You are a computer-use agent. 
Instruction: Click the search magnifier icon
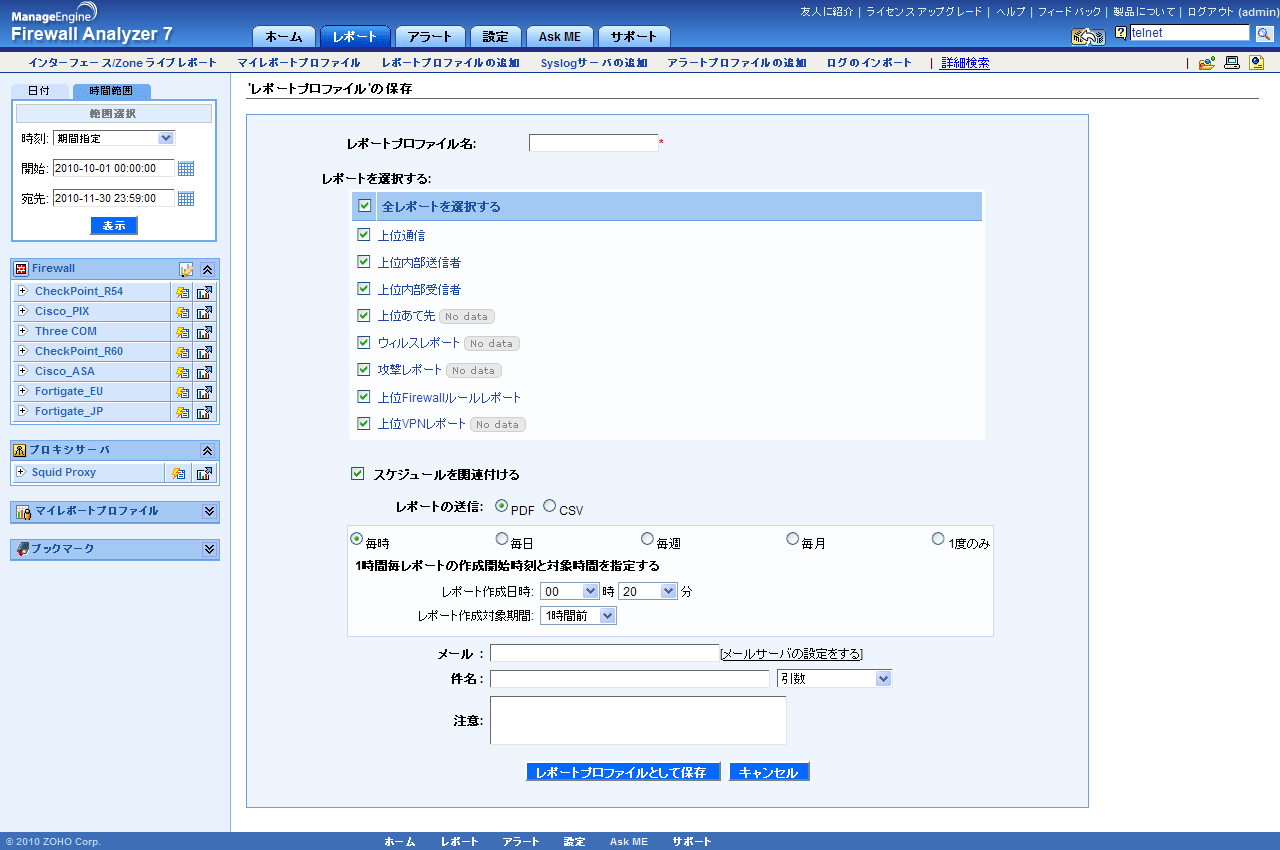1264,34
